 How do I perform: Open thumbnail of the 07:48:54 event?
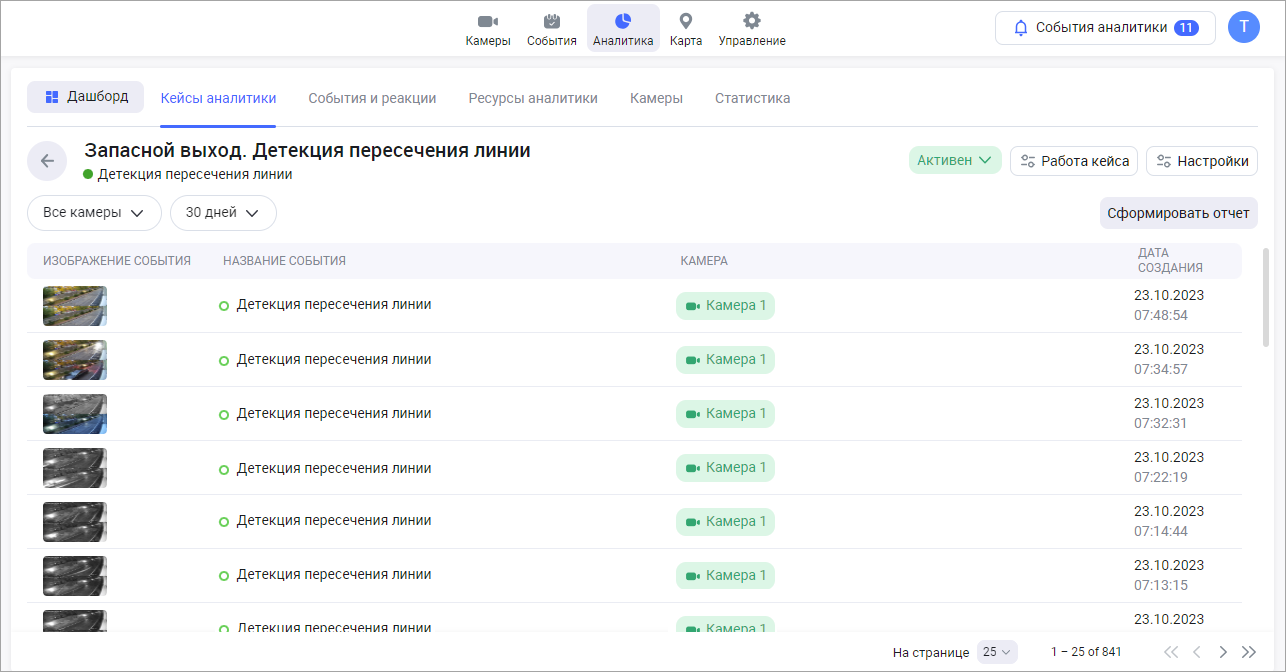pos(75,306)
